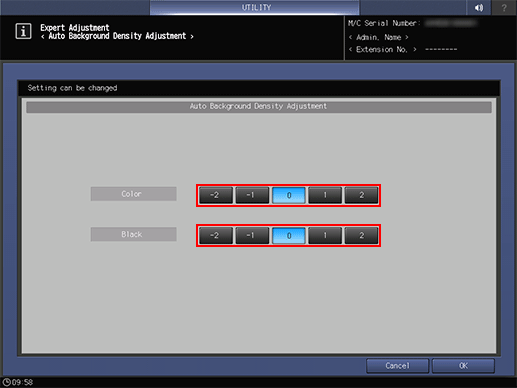Confirm settings with the OK button
Image resolution: width=517 pixels, height=388 pixels.
[463, 366]
